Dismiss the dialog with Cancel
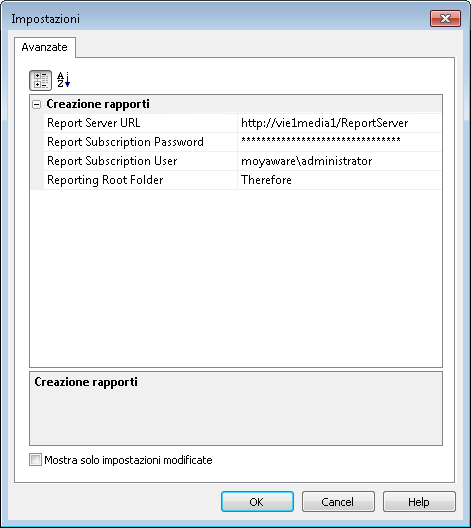Viewport: 471px width, 528px height. 338,502
